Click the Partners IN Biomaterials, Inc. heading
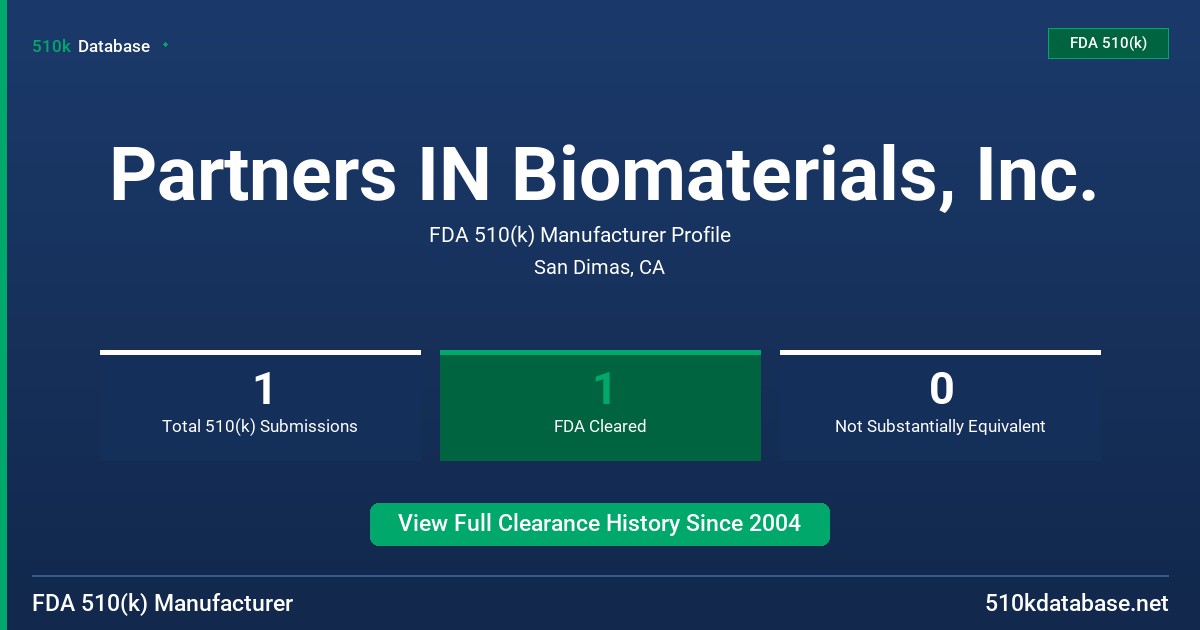1200x630 pixels. pos(603,176)
